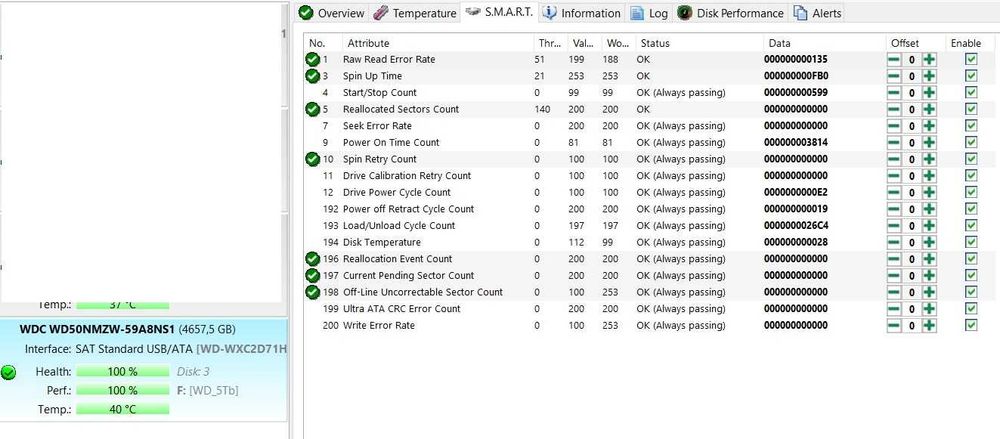Viewport: 1000px width, 439px height.
Task: Go to the Alerts tab
Action: tap(817, 13)
